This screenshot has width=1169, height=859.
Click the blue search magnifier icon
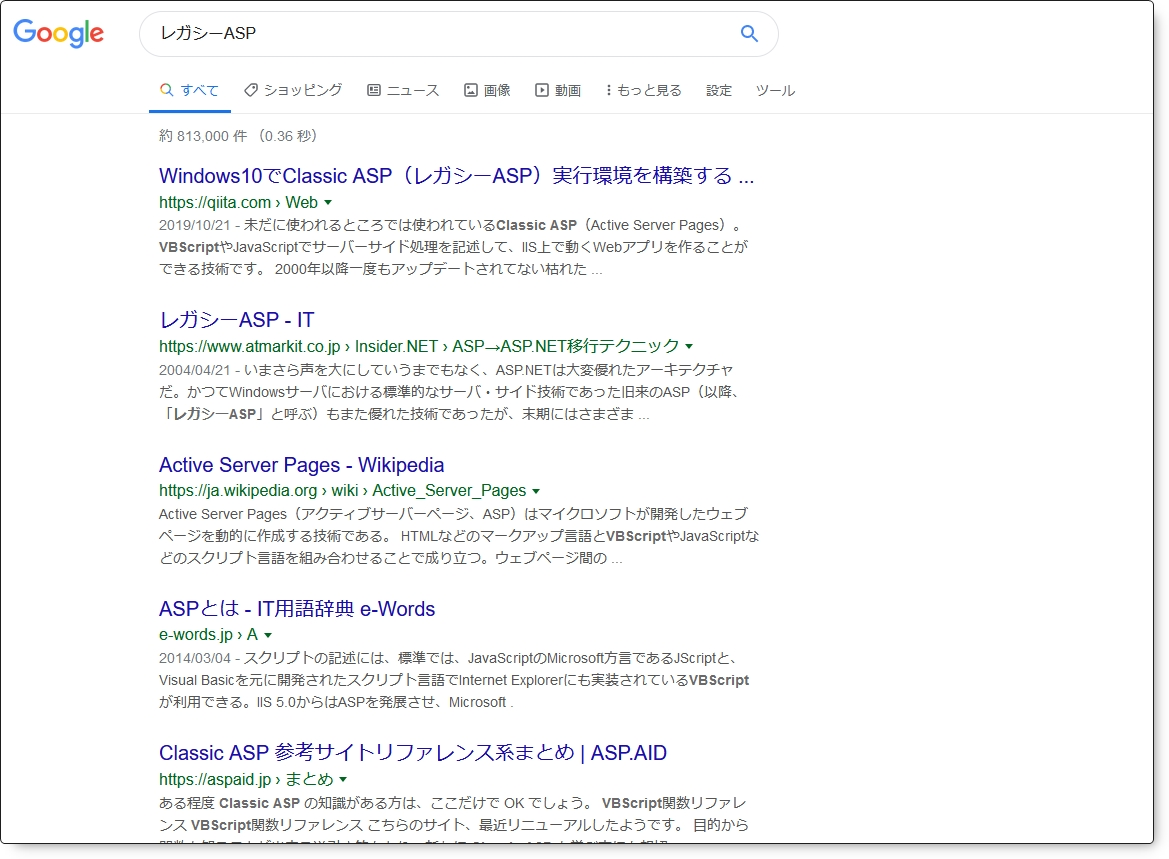(x=749, y=34)
